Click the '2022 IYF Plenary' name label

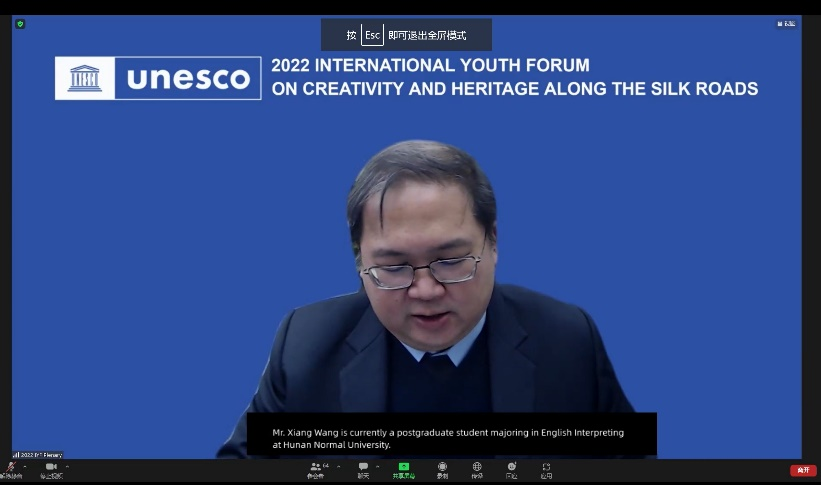(40, 455)
